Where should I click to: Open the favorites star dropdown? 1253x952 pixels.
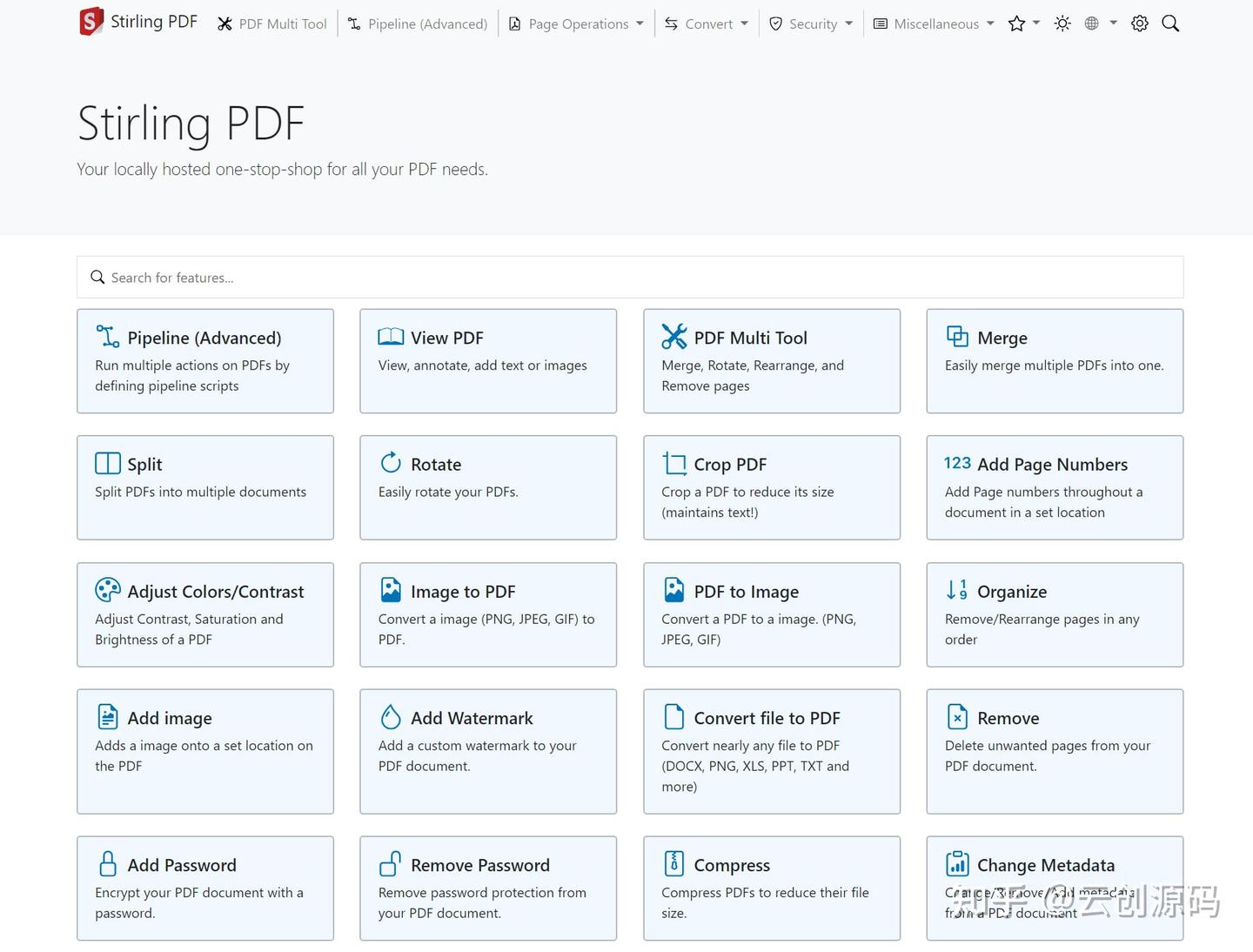click(x=1023, y=23)
